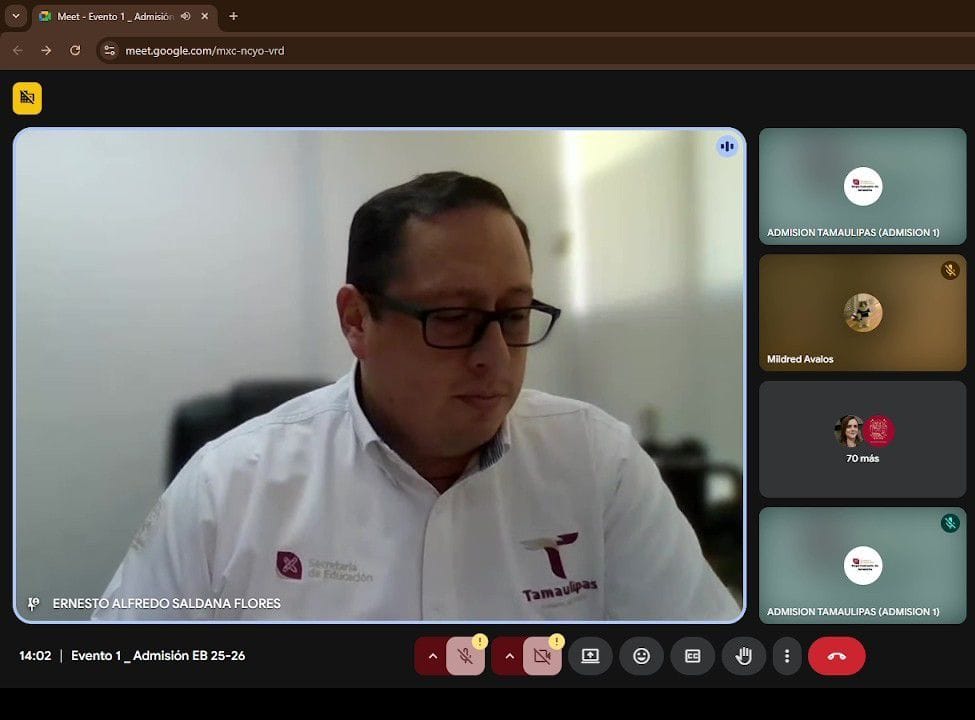Screen dimensions: 975x720
Task: Click the yellow camera-off indicator icon
Action: click(27, 98)
